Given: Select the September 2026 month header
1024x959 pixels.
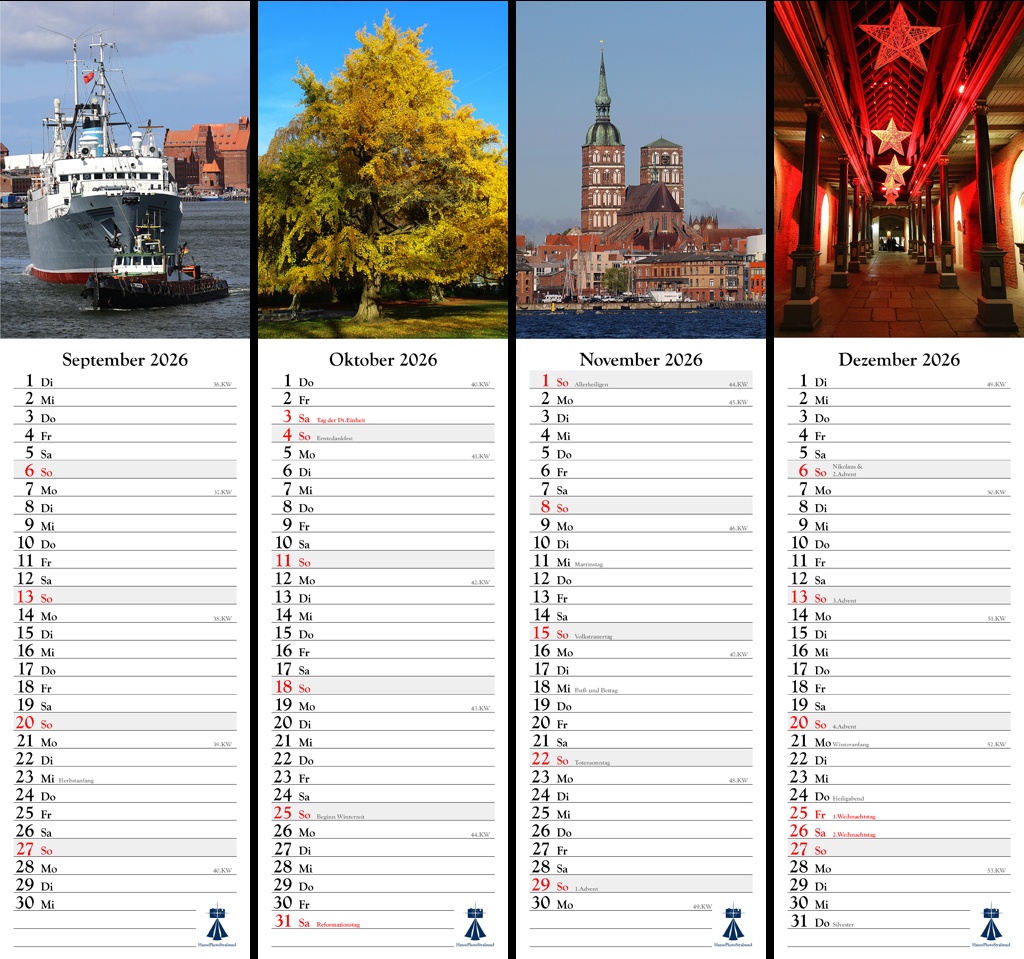Looking at the screenshot, I should 126,360.
